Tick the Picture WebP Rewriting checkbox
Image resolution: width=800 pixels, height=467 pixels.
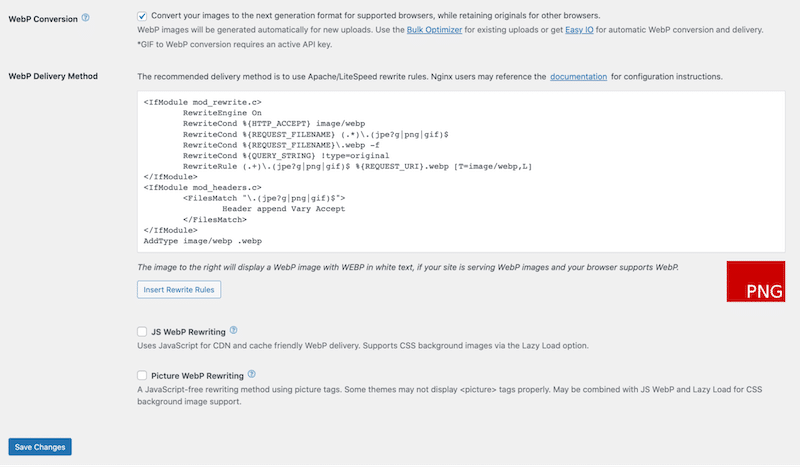(x=142, y=376)
